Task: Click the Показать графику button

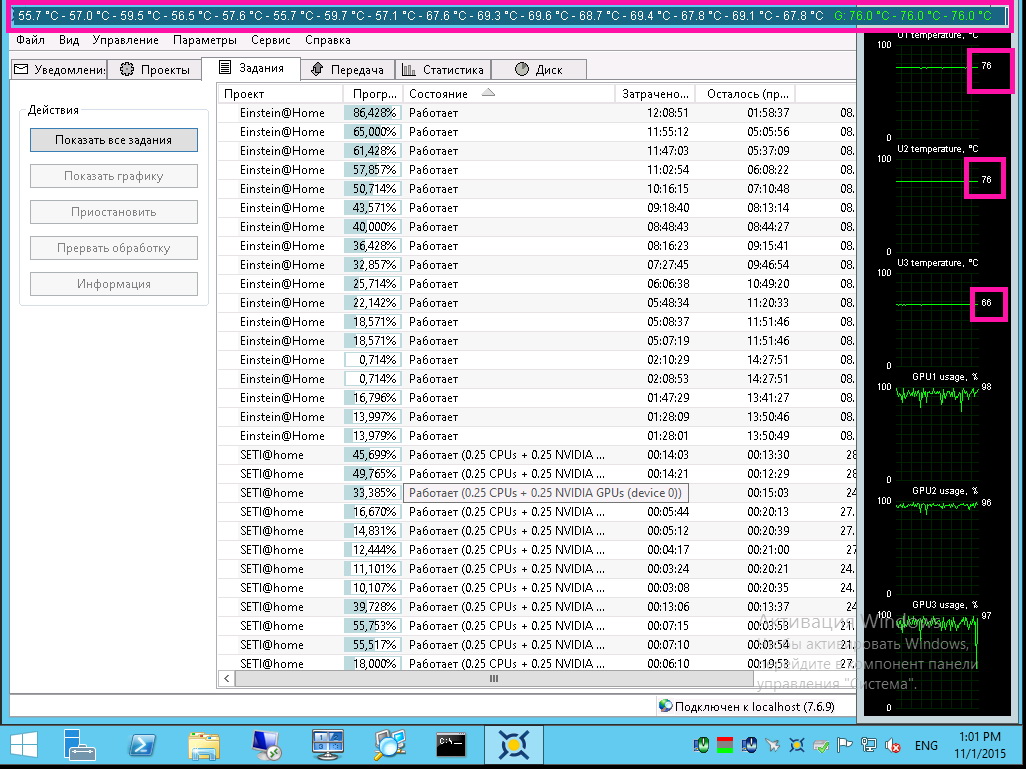Action: coord(114,176)
